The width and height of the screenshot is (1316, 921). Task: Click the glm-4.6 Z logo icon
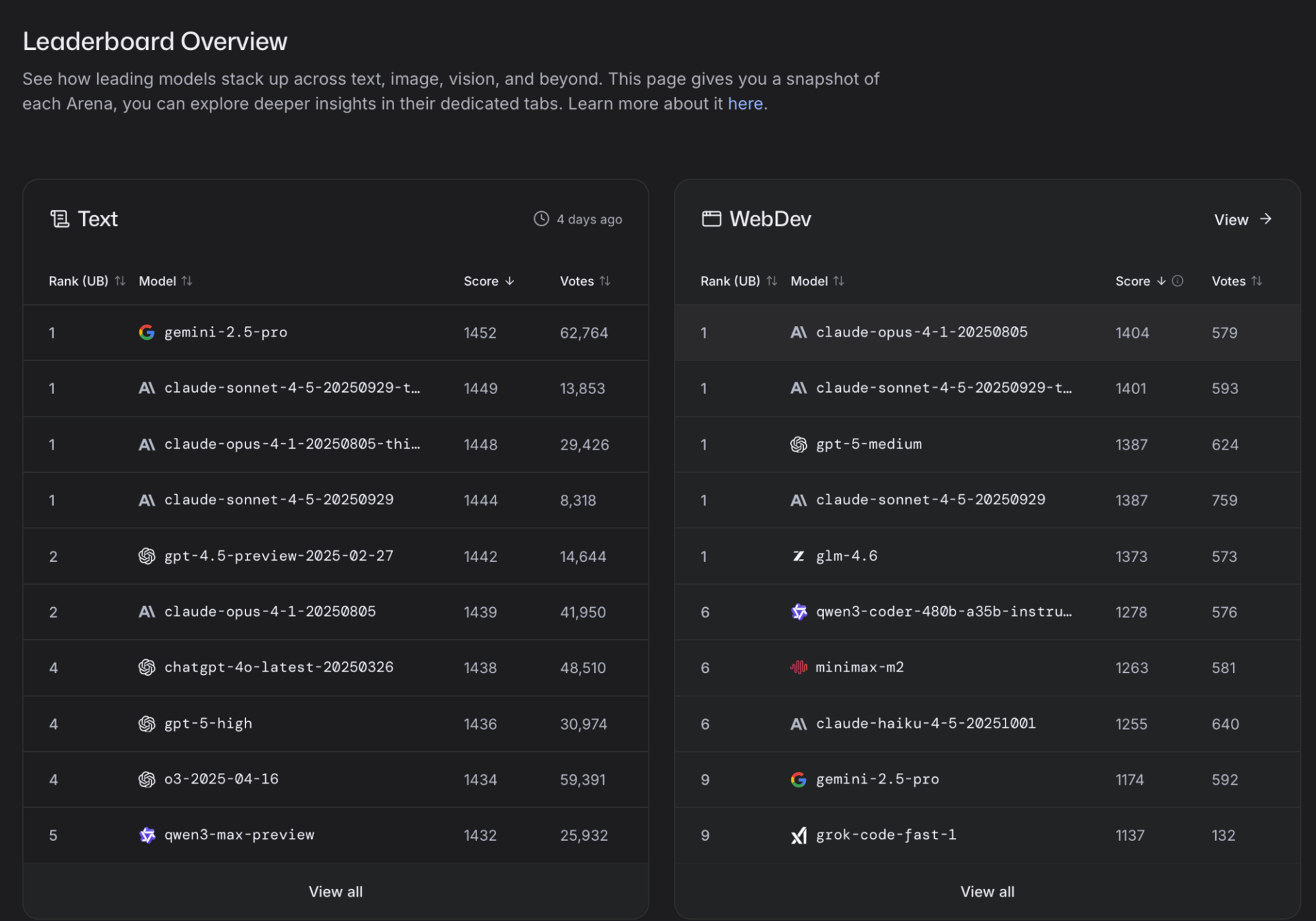tap(799, 556)
